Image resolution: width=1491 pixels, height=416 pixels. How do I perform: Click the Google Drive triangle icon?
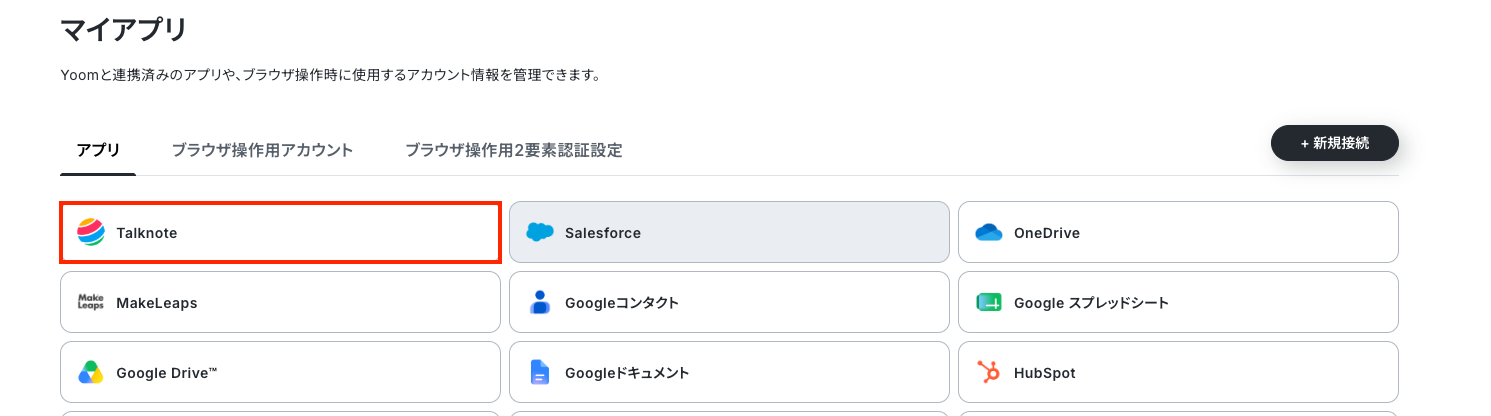click(91, 372)
